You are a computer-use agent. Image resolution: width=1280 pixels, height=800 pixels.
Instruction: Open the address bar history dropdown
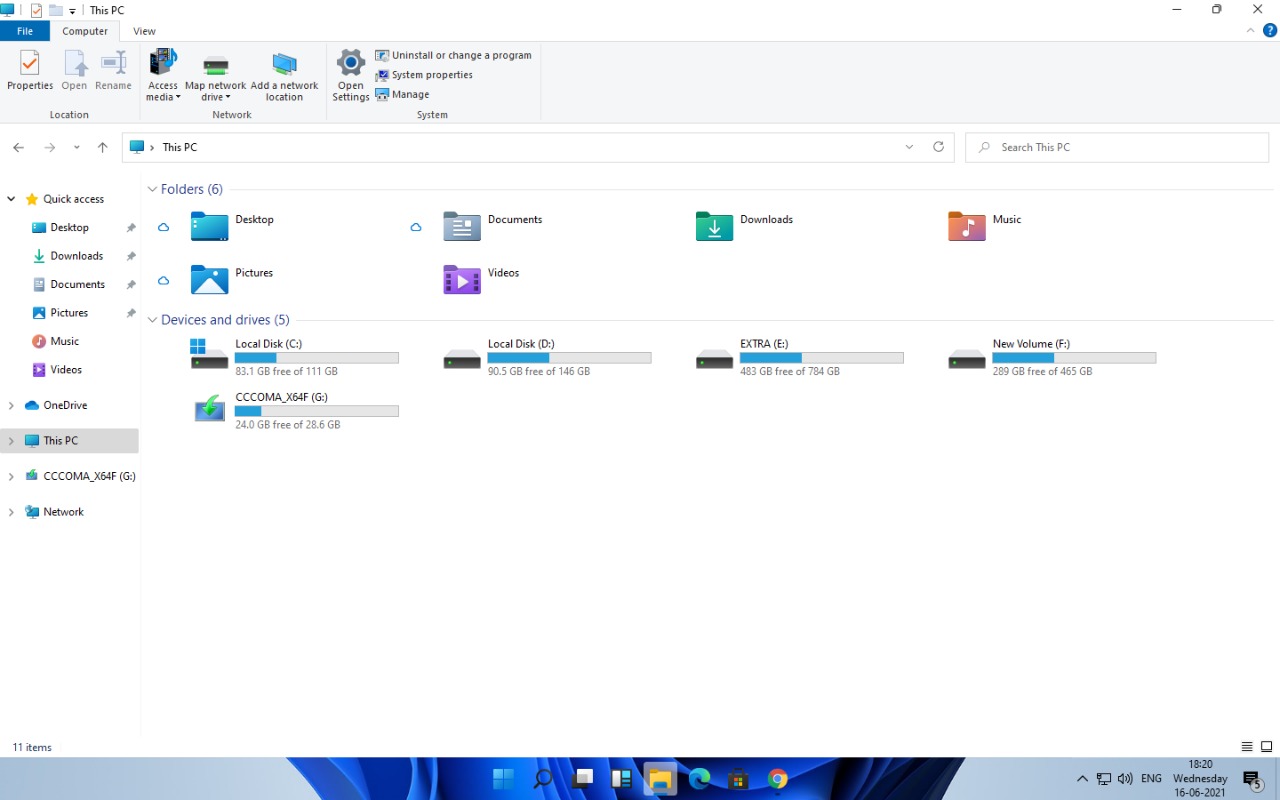909,147
